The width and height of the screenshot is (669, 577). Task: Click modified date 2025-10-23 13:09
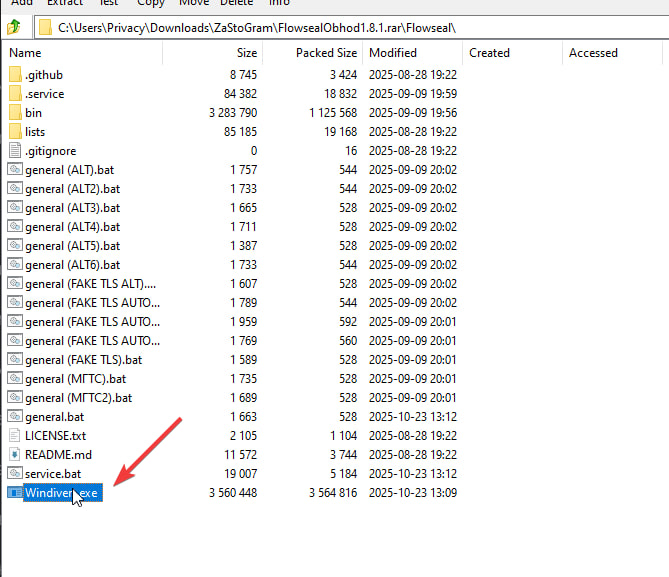pos(413,492)
